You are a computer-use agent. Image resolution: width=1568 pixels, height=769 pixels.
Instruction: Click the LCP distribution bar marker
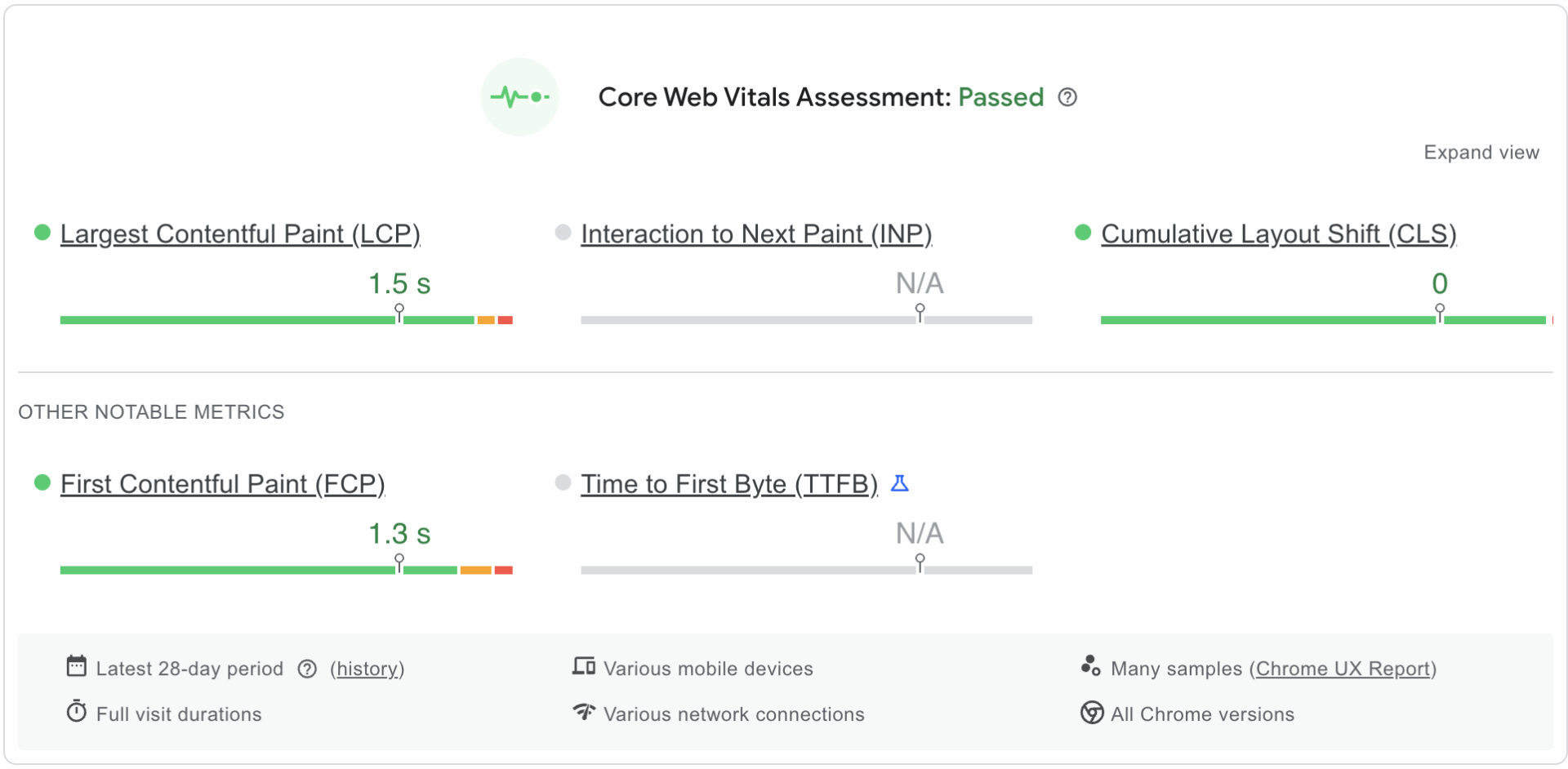[x=399, y=313]
